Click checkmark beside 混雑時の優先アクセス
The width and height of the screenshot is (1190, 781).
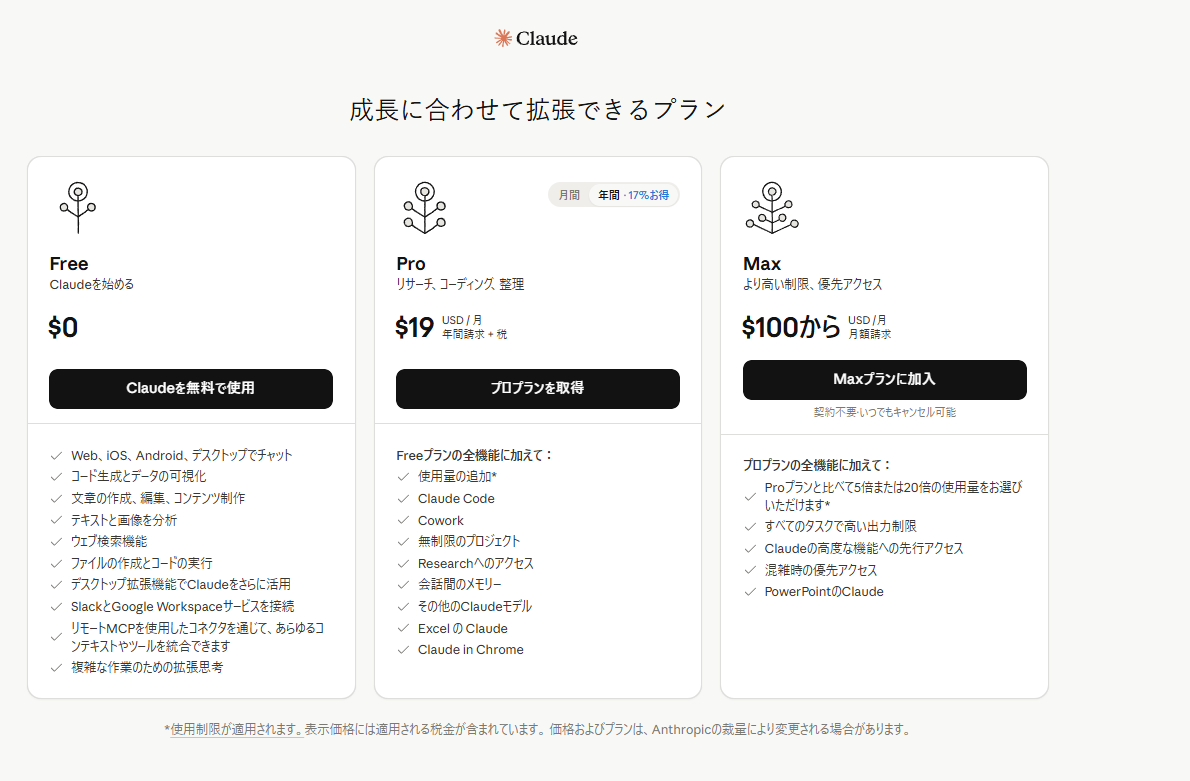[x=750, y=570]
